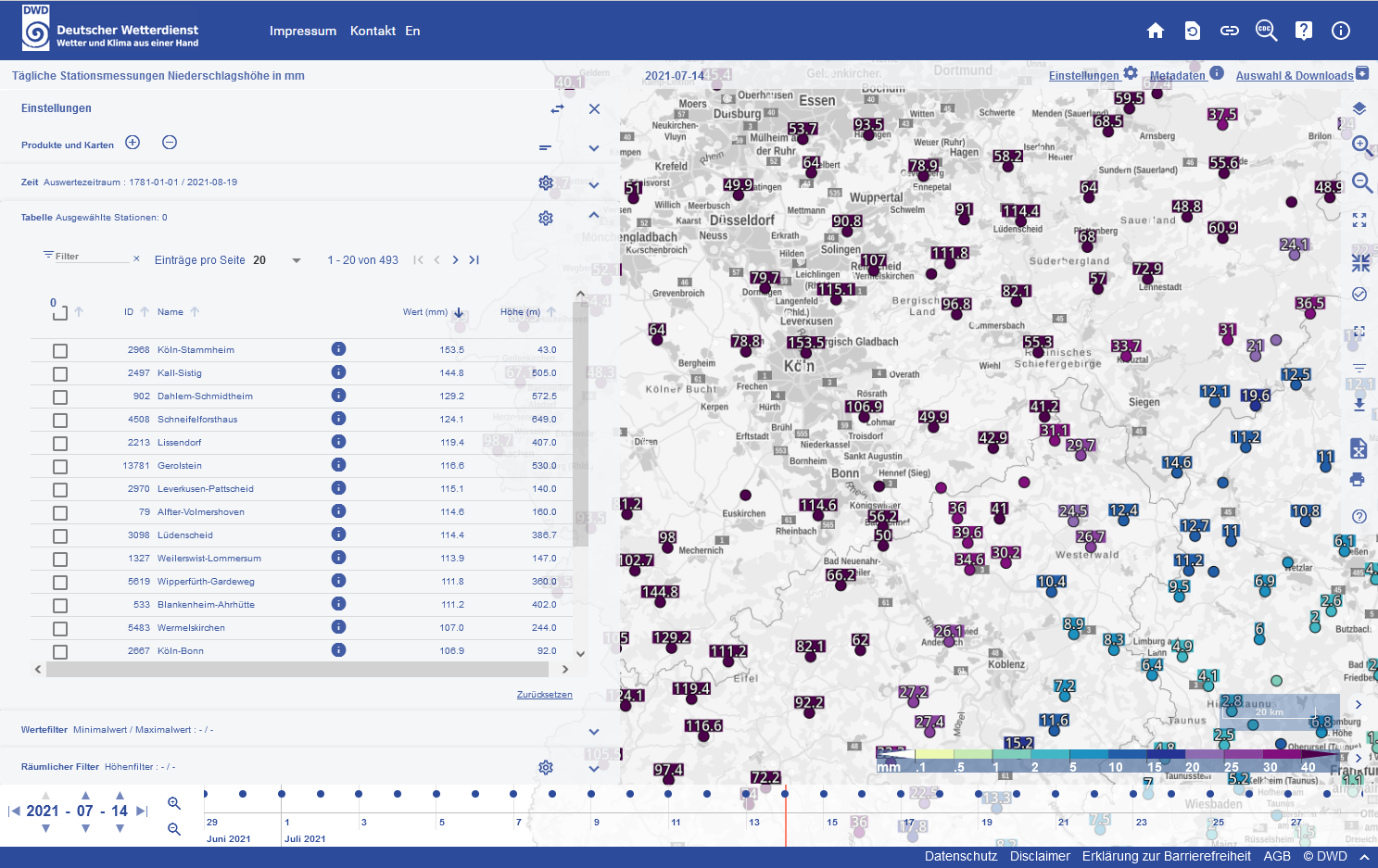The width and height of the screenshot is (1378, 868).
Task: Expand the Wertefilter section
Action: (593, 731)
